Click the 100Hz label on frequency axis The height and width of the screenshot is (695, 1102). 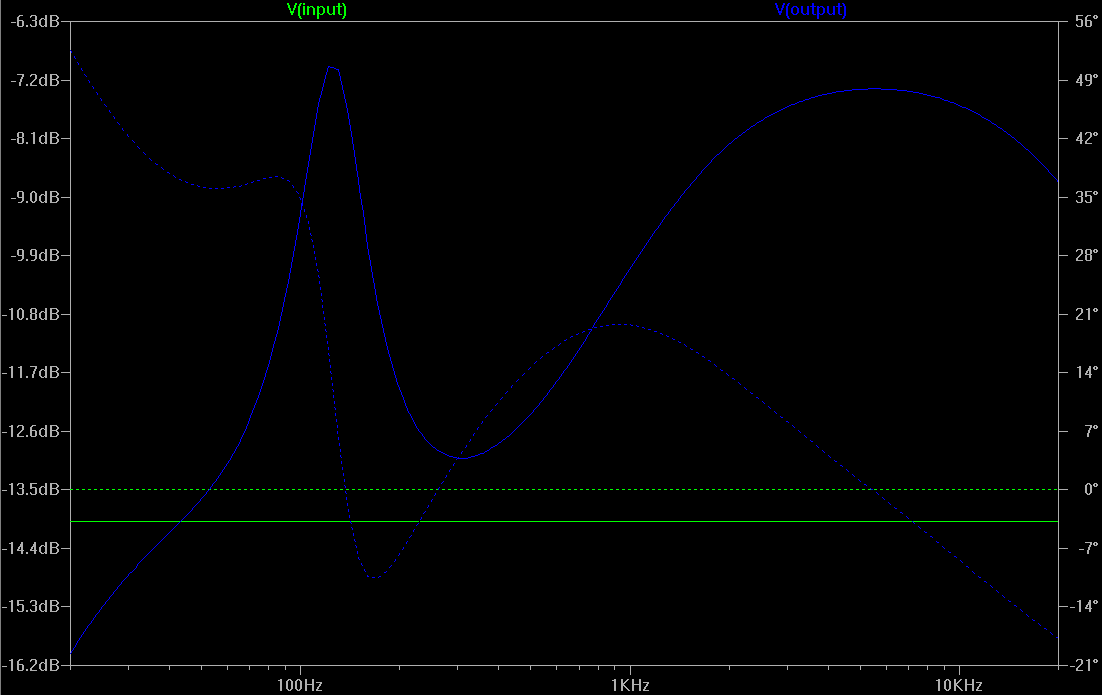coord(301,685)
